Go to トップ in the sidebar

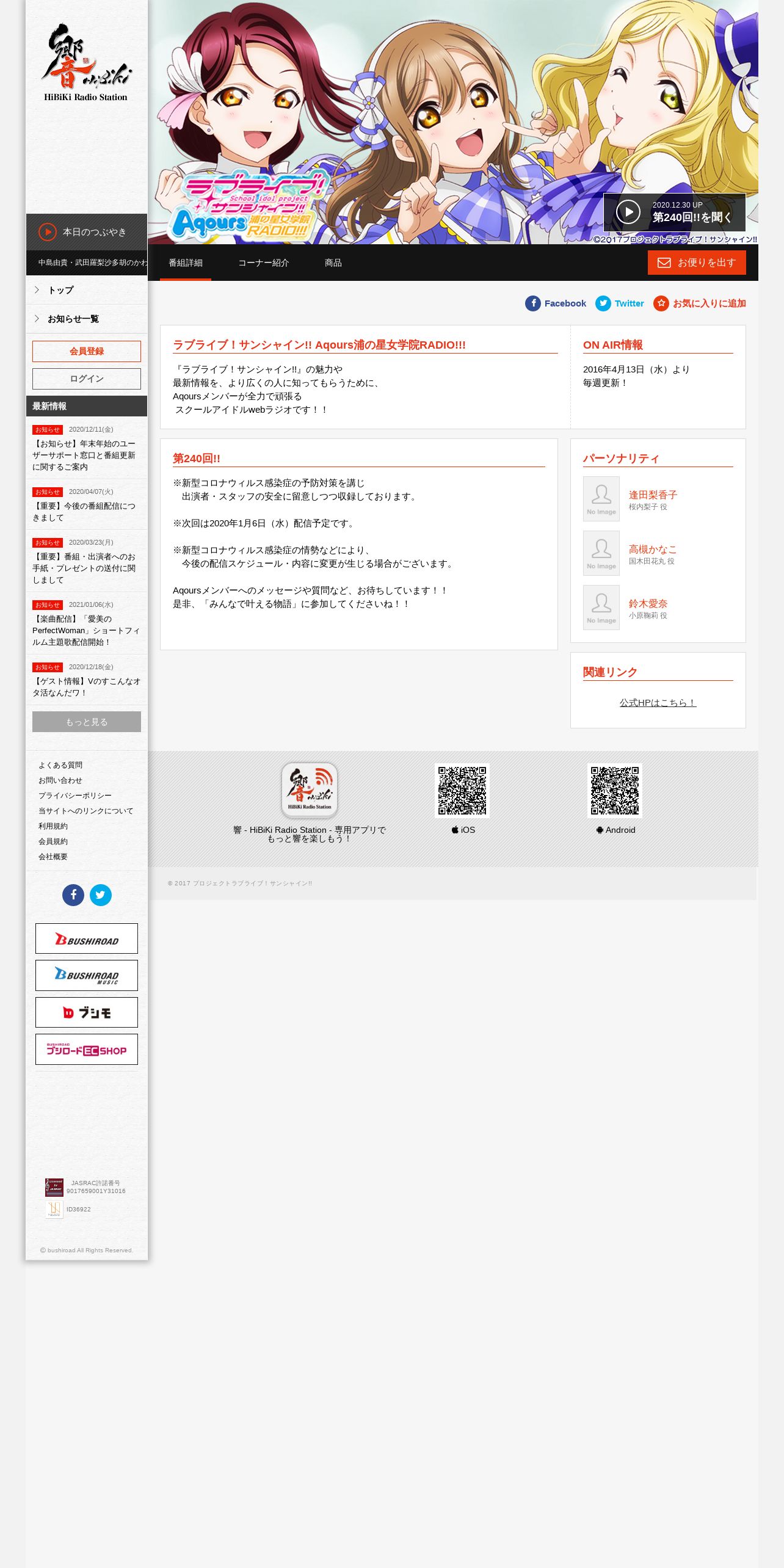pyautogui.click(x=87, y=290)
